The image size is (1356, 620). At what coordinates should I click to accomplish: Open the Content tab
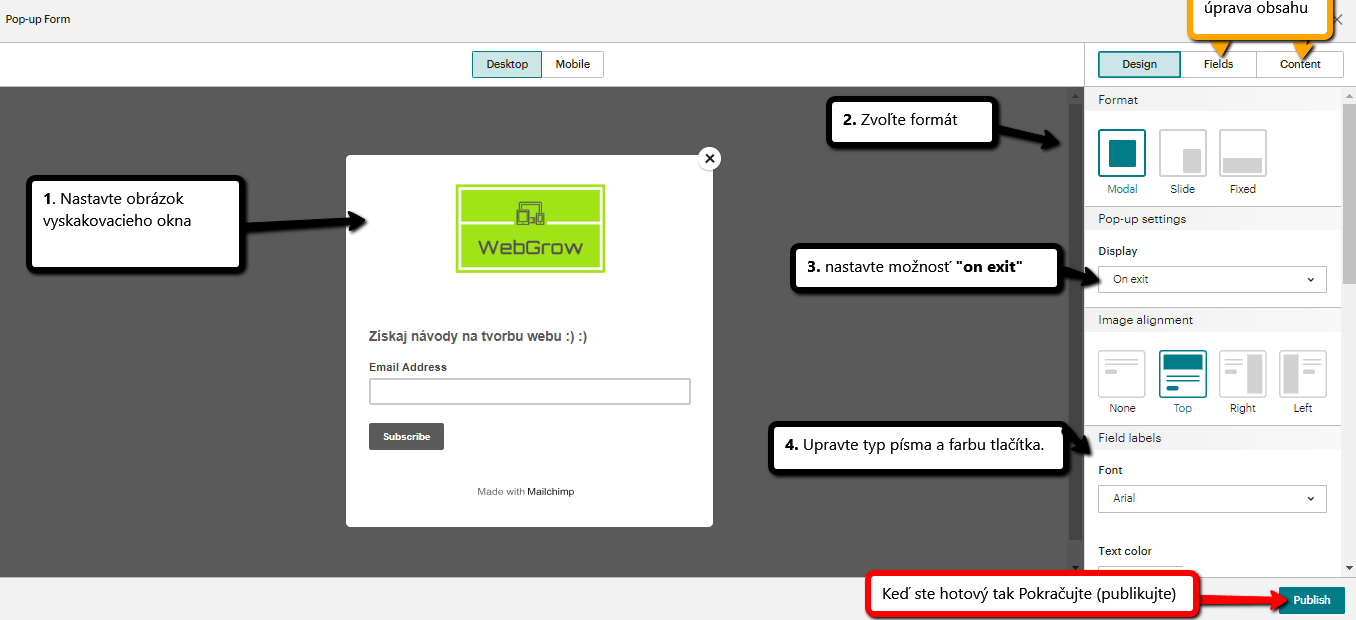coord(1300,64)
